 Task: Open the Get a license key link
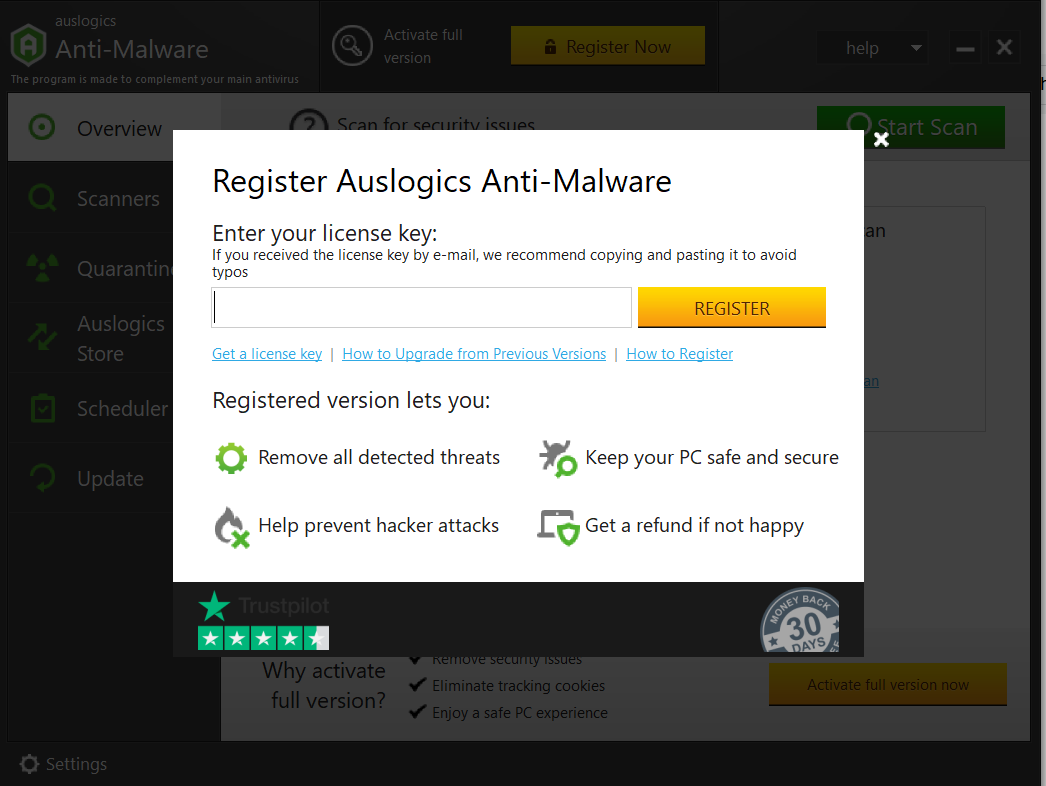[x=266, y=353]
